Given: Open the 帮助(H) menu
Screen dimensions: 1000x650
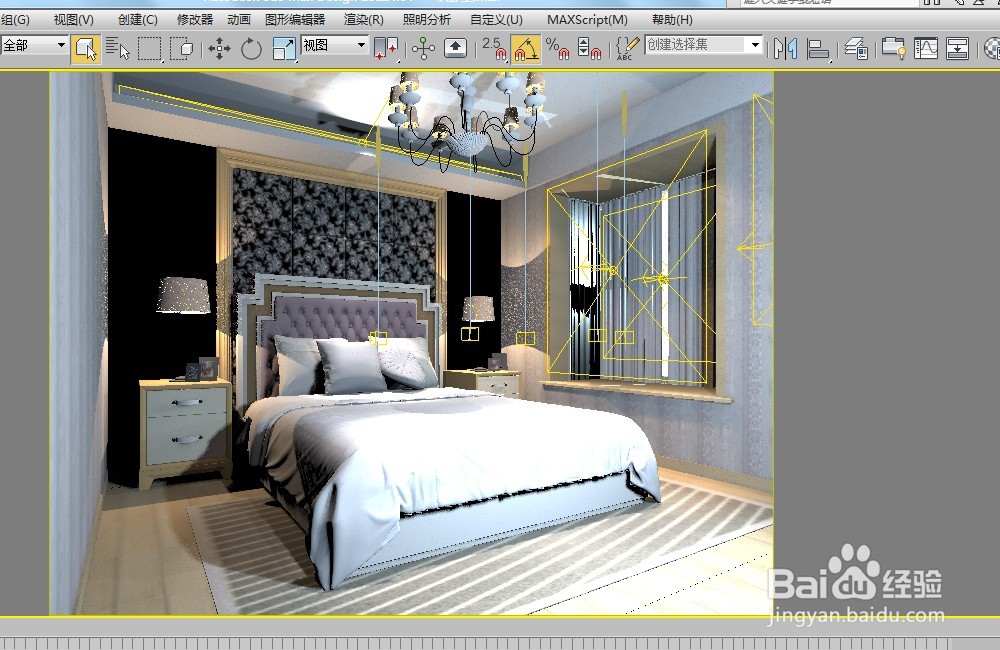Looking at the screenshot, I should pyautogui.click(x=672, y=20).
